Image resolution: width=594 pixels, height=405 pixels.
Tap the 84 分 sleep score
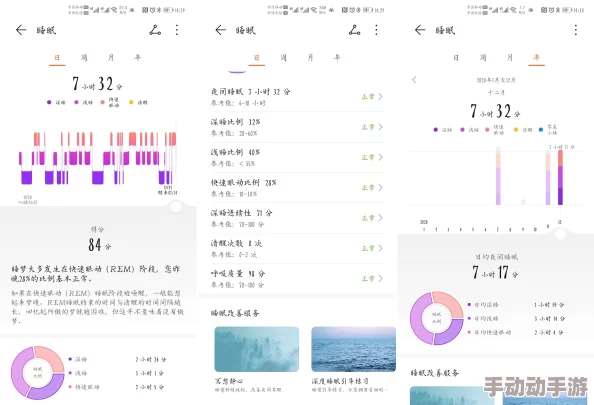coord(100,245)
